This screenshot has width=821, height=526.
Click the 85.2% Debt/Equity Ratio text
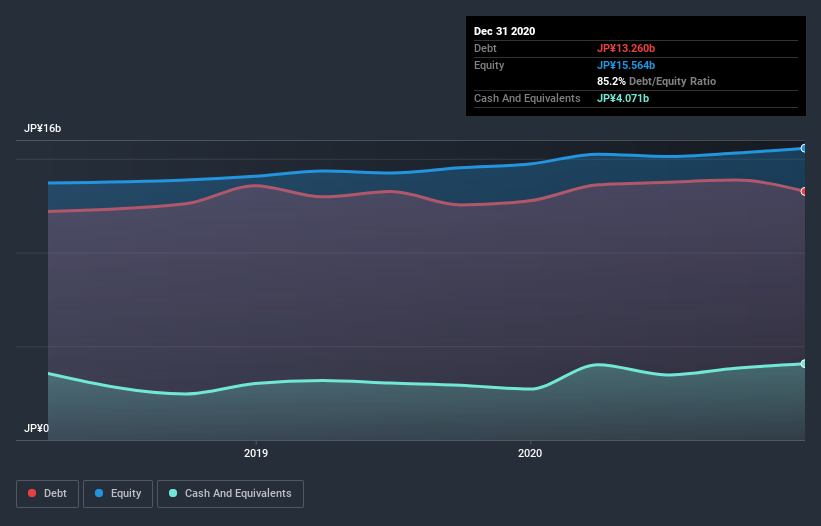[657, 81]
